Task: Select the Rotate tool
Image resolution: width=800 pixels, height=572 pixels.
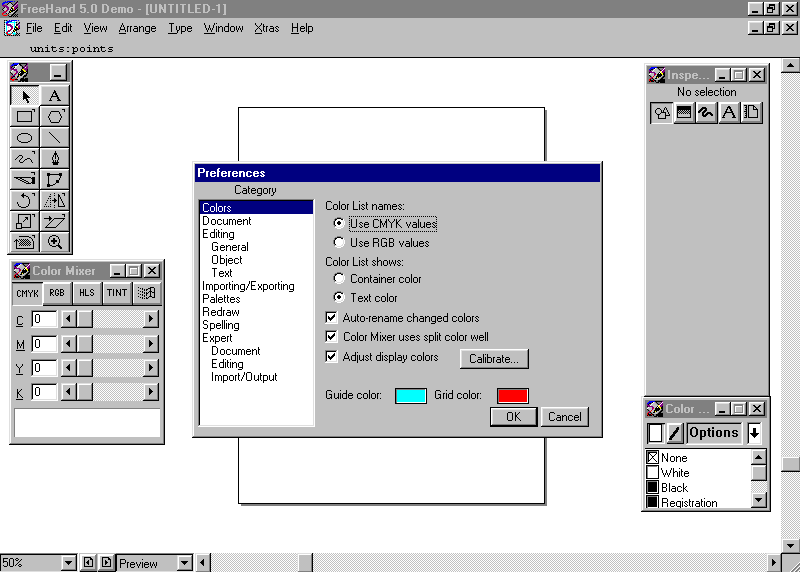Action: point(24,201)
